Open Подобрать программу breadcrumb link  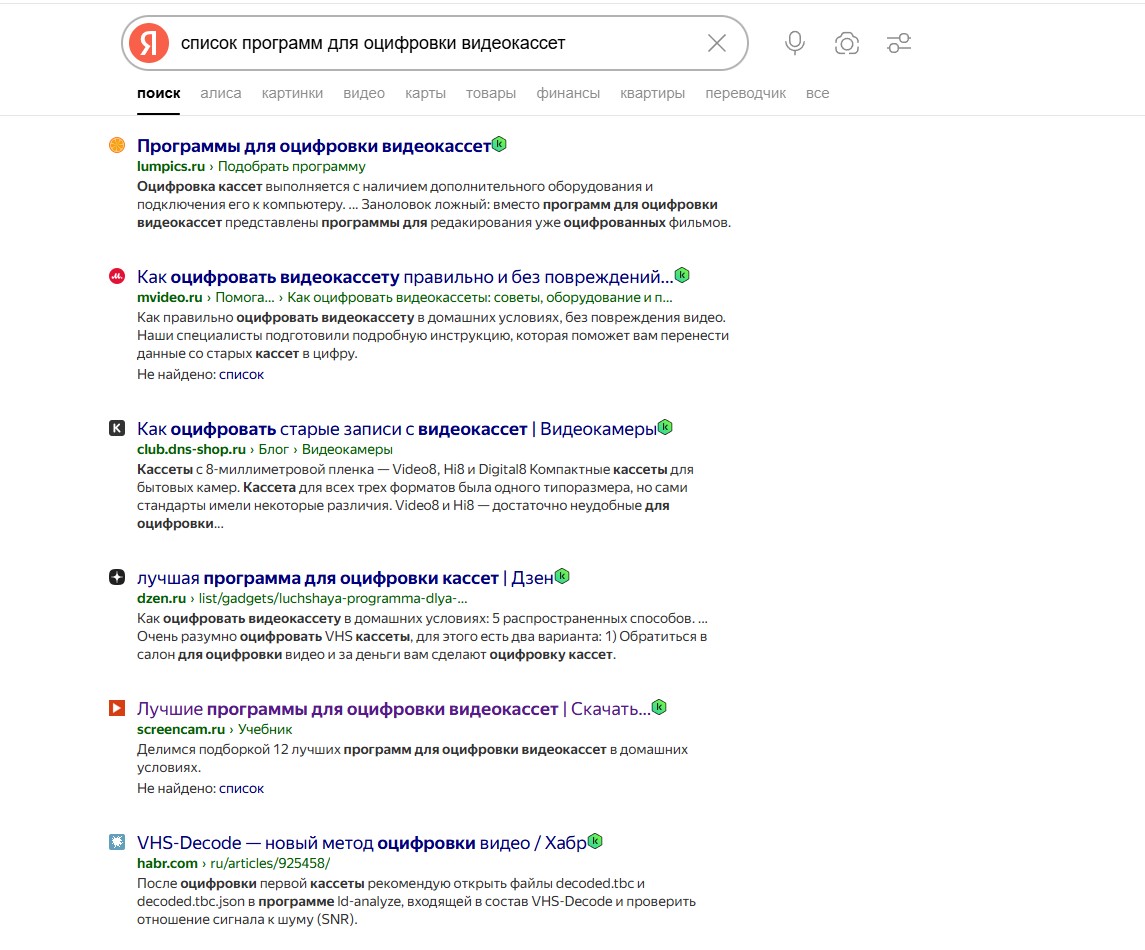(x=291, y=166)
